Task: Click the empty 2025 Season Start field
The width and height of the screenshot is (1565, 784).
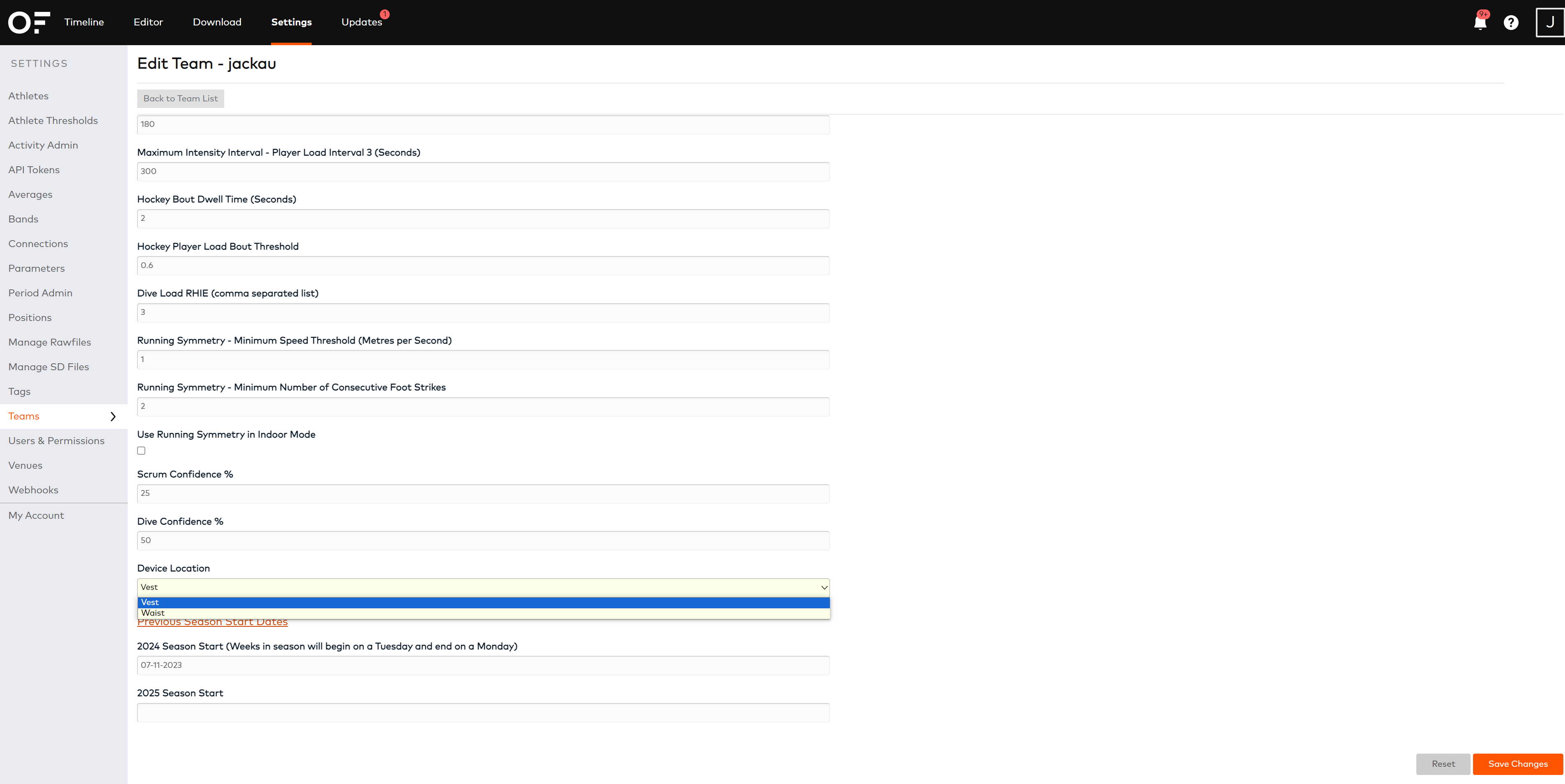Action: [483, 713]
